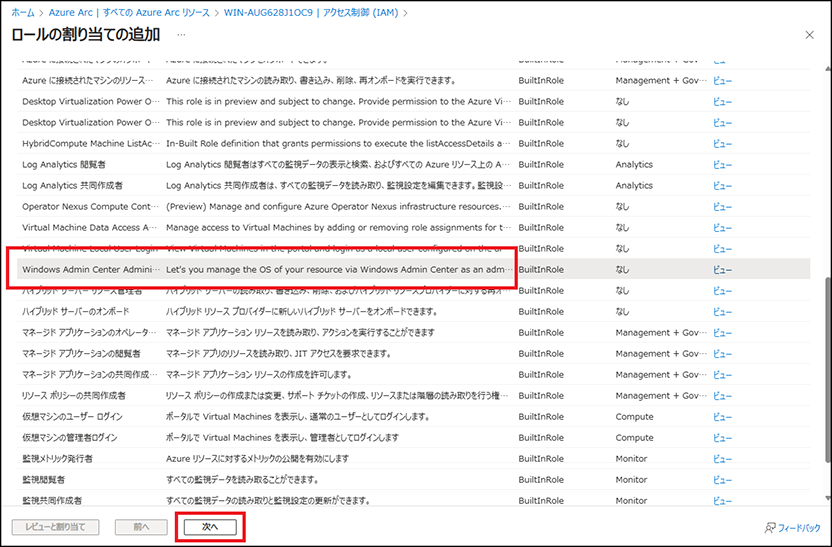Select Virtual Machine Local User Login role

[x=413, y=248]
